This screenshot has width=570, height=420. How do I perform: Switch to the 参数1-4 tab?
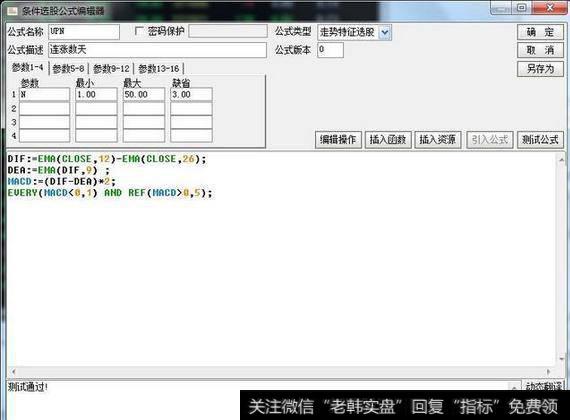(28, 68)
